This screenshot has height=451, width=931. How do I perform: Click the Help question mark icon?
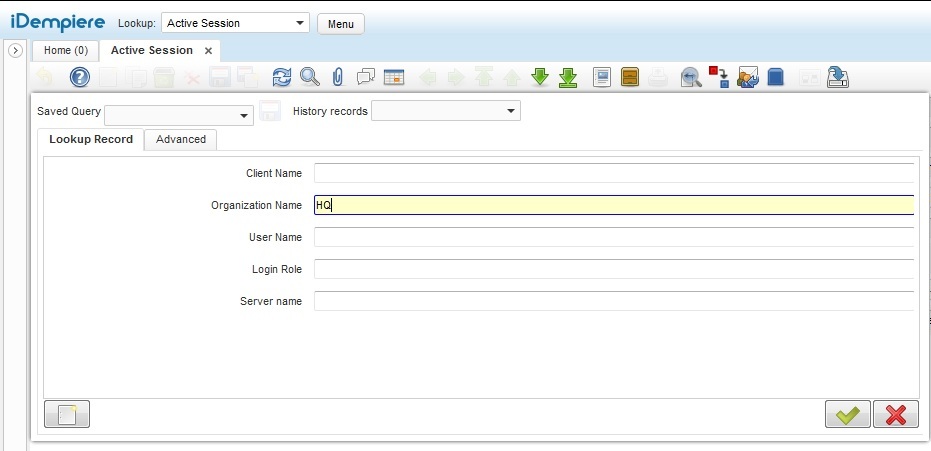tap(79, 77)
